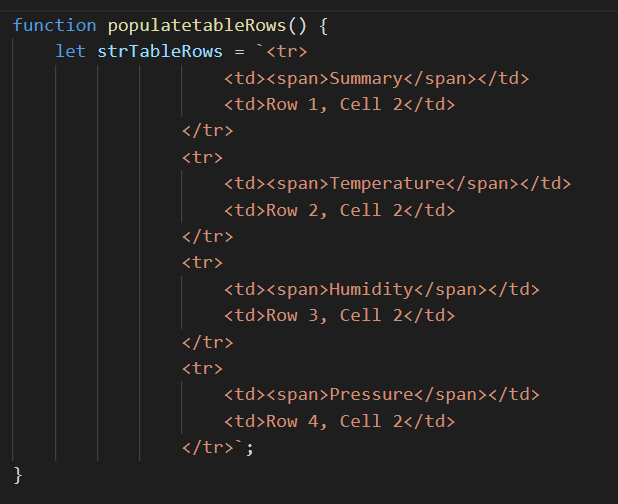The width and height of the screenshot is (618, 504).
Task: Click the word Summary in span
Action: click(x=366, y=78)
